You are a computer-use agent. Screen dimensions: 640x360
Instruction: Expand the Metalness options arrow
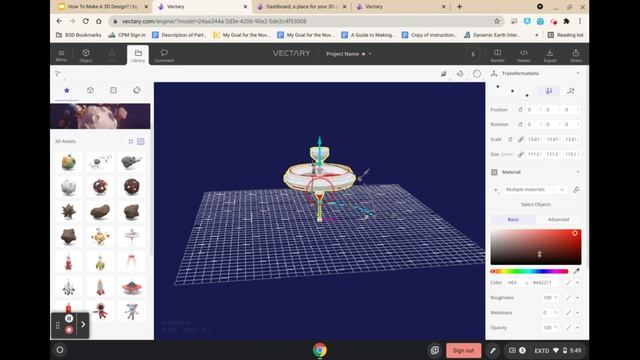click(x=578, y=313)
